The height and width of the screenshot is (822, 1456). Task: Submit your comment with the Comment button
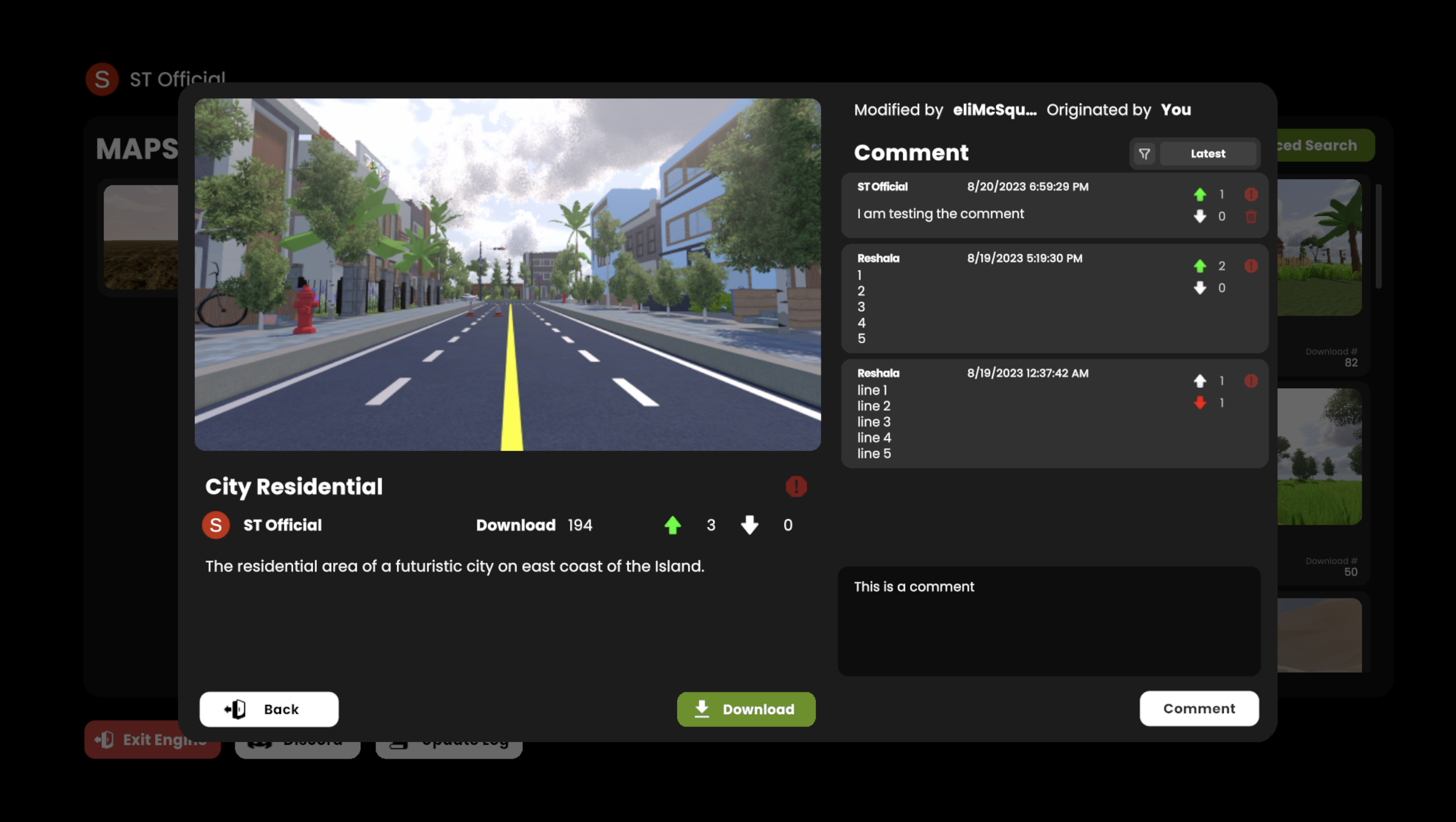(x=1199, y=708)
